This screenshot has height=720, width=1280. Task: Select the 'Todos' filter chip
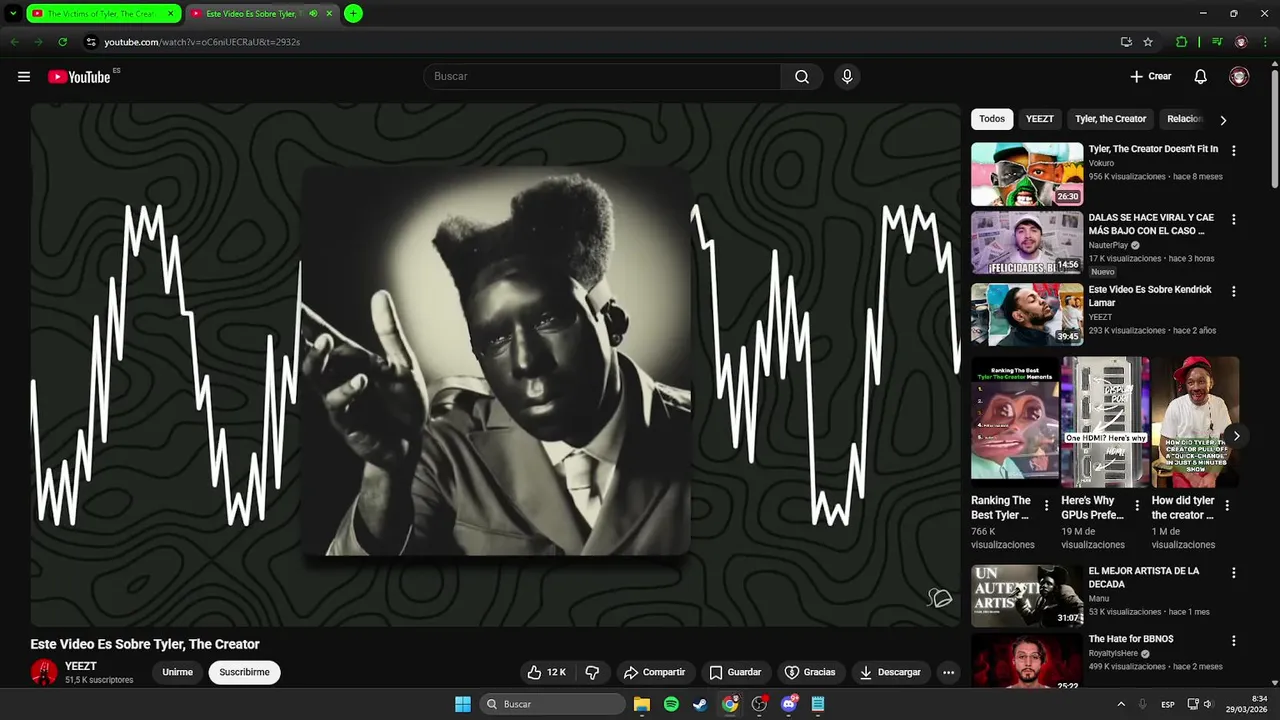[x=992, y=119]
